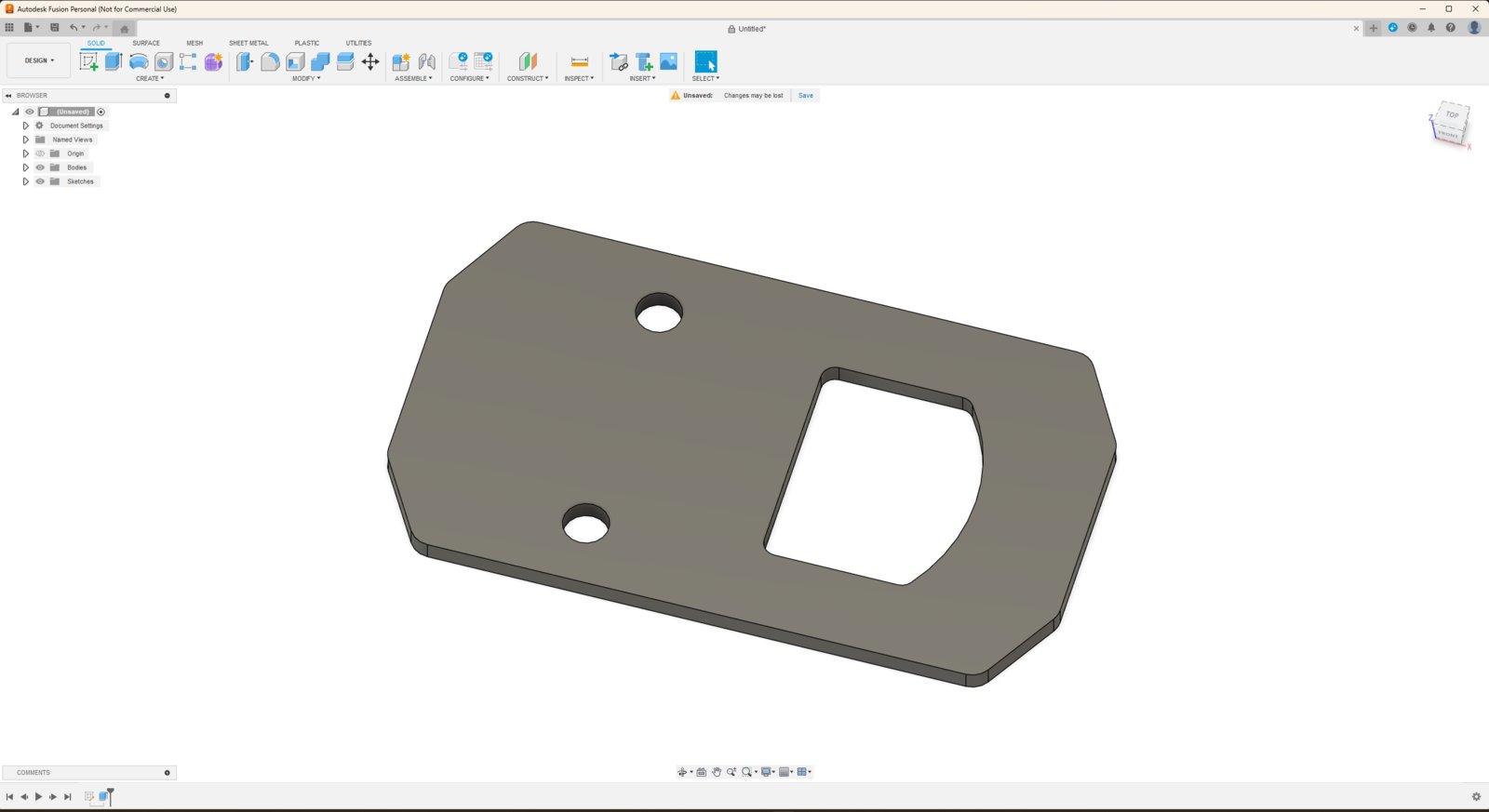The width and height of the screenshot is (1489, 812).
Task: Open the DESIGN workspace dropdown
Action: click(x=39, y=60)
